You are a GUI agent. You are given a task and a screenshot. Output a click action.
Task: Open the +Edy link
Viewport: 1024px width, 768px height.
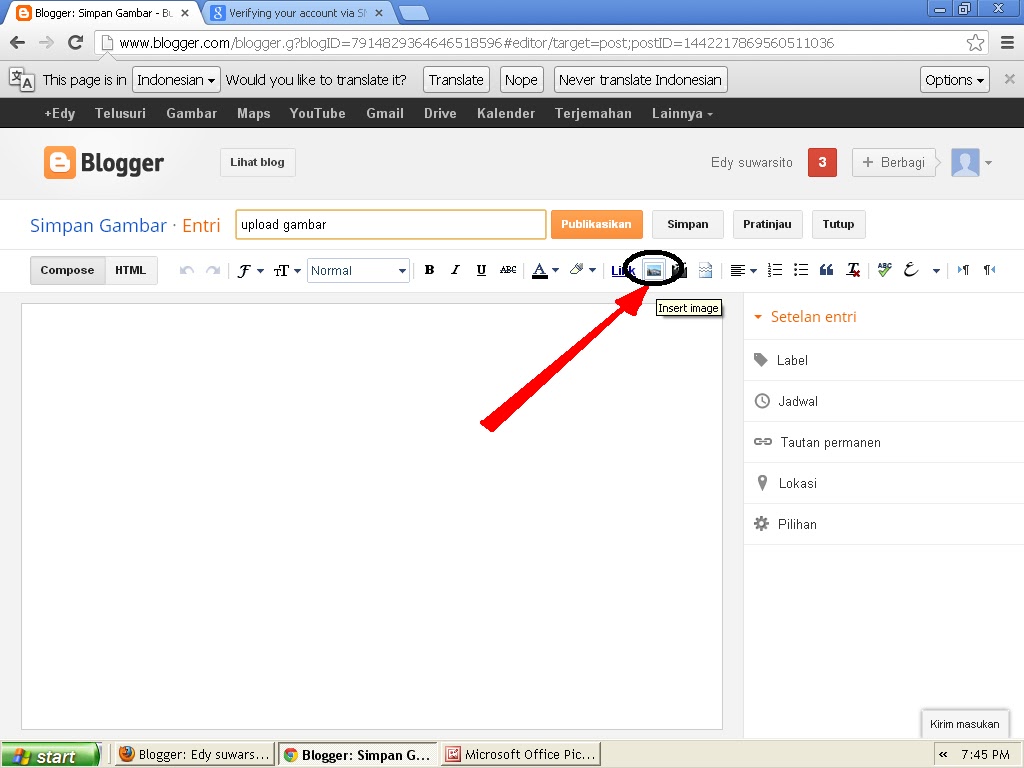coord(59,114)
